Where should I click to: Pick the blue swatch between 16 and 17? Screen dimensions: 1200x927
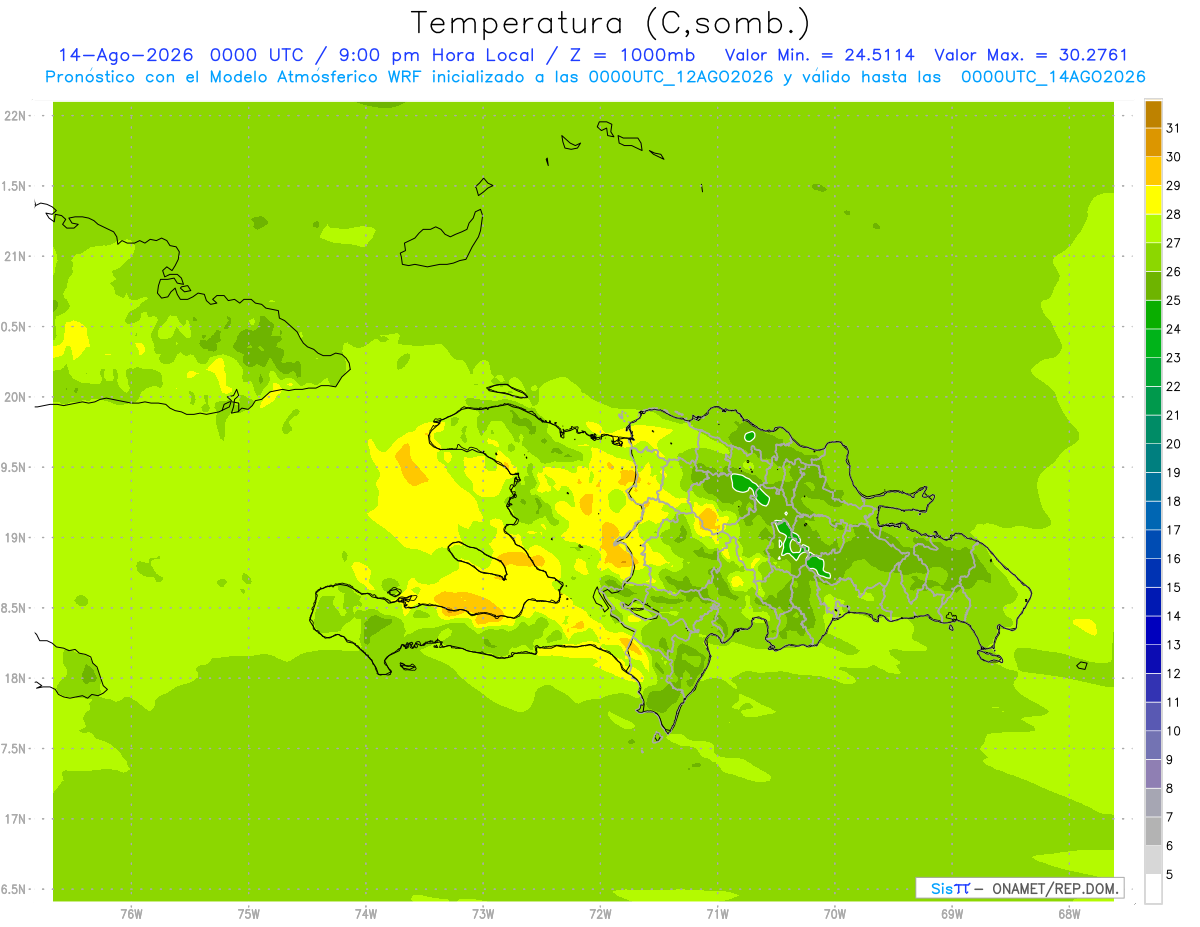(1153, 544)
